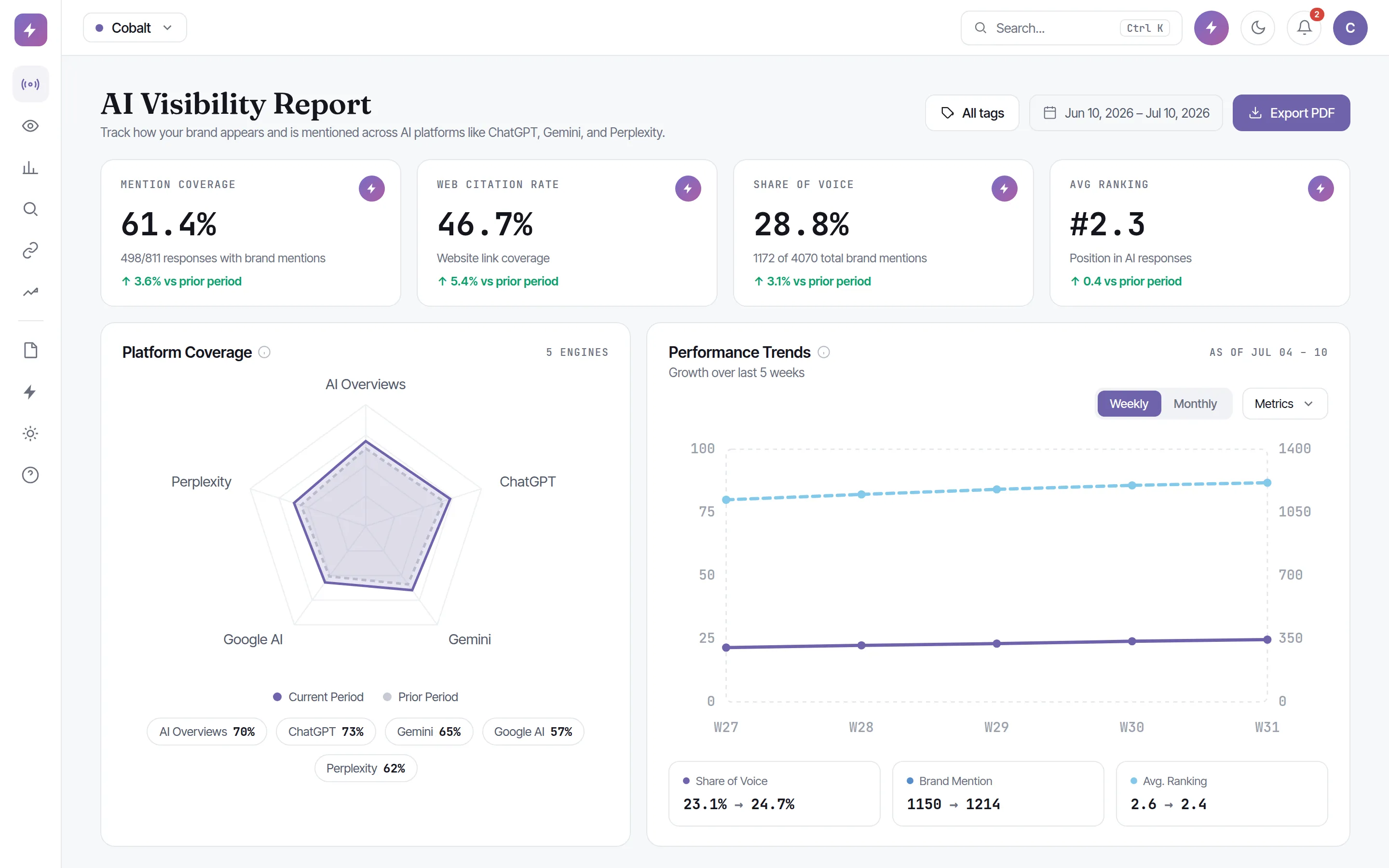Click the magnifier icon in search box

click(x=981, y=27)
